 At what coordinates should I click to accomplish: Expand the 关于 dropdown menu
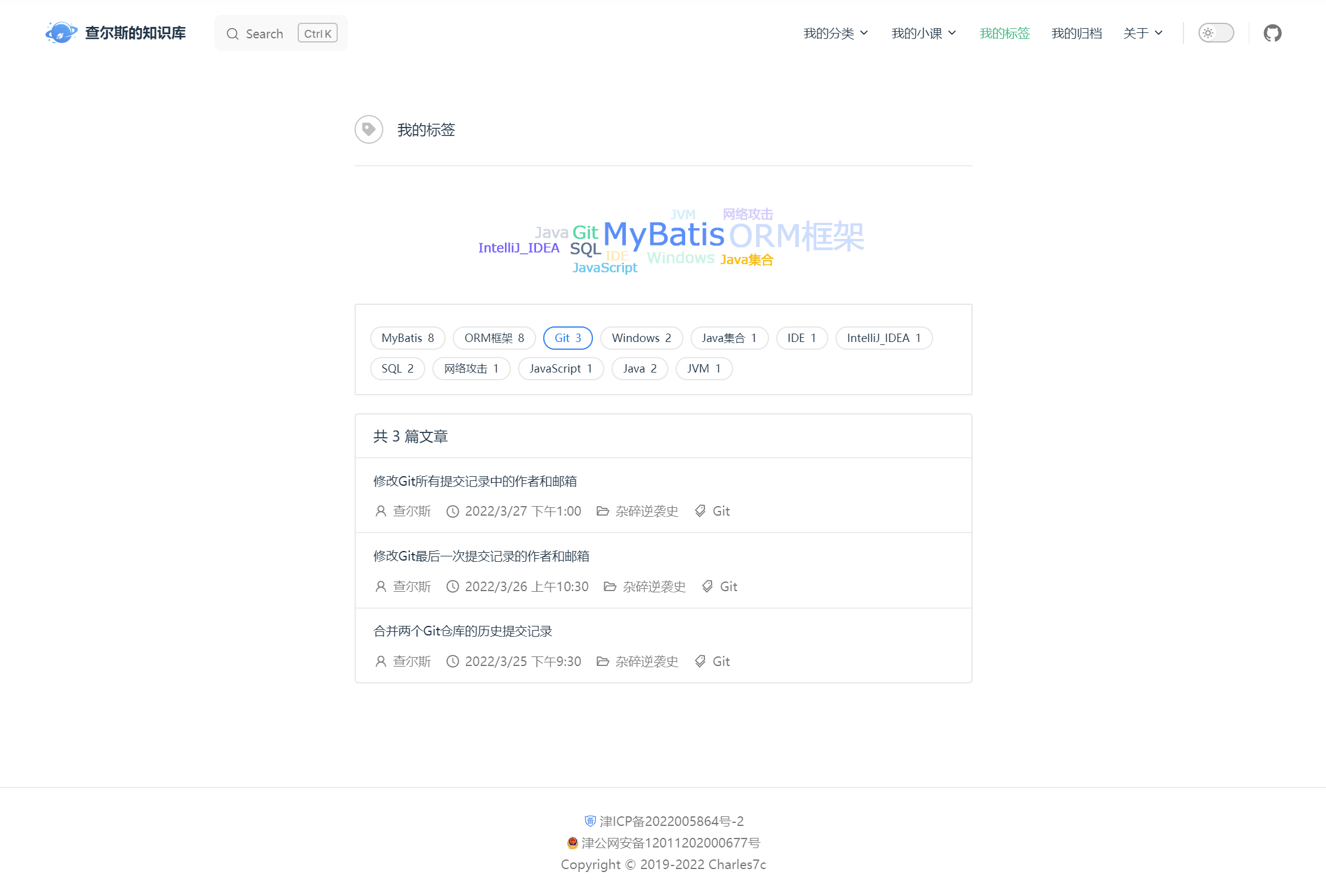click(1143, 33)
